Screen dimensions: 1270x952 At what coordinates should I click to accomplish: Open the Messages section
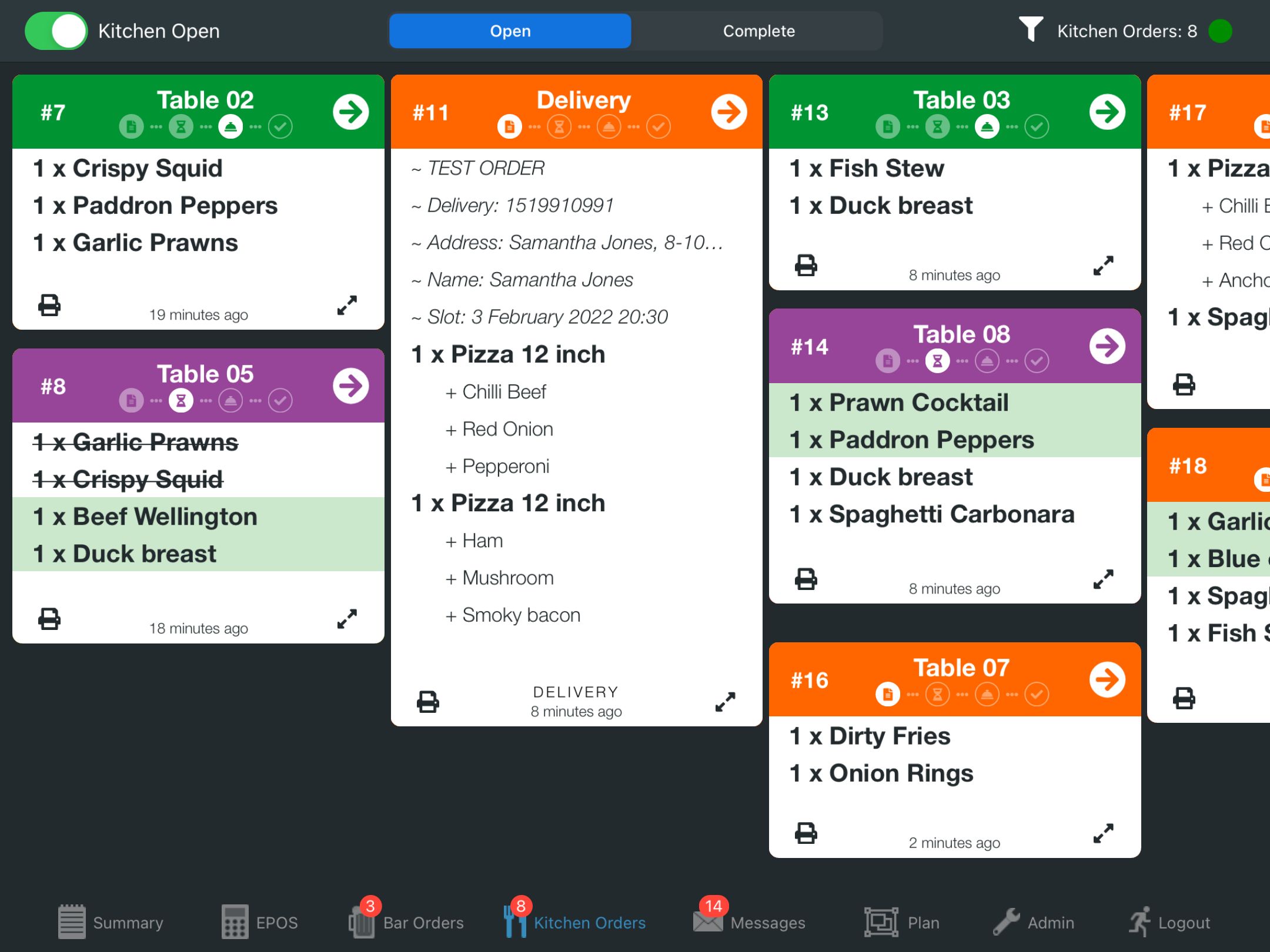tap(749, 922)
